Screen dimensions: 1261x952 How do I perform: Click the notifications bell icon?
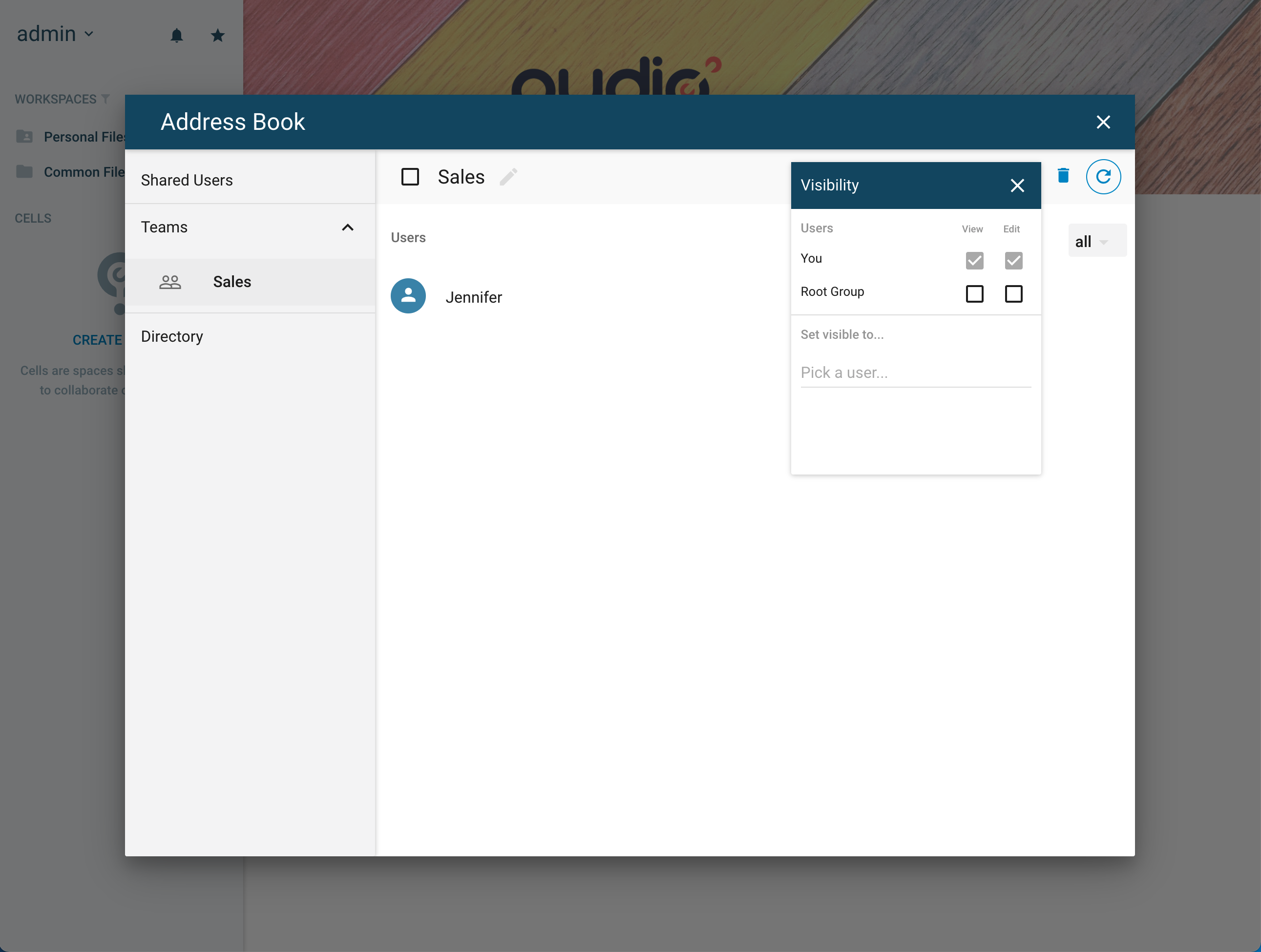click(177, 35)
